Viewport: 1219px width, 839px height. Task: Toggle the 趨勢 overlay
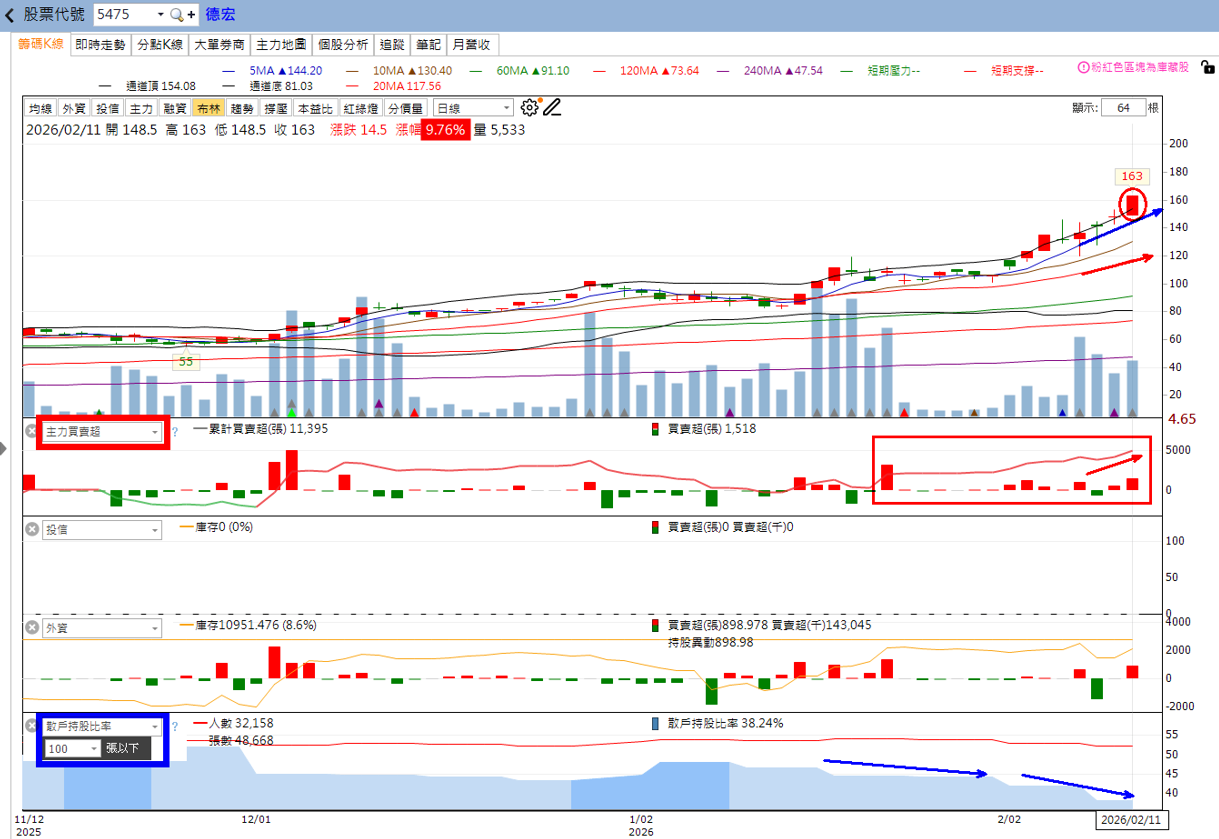(x=242, y=108)
